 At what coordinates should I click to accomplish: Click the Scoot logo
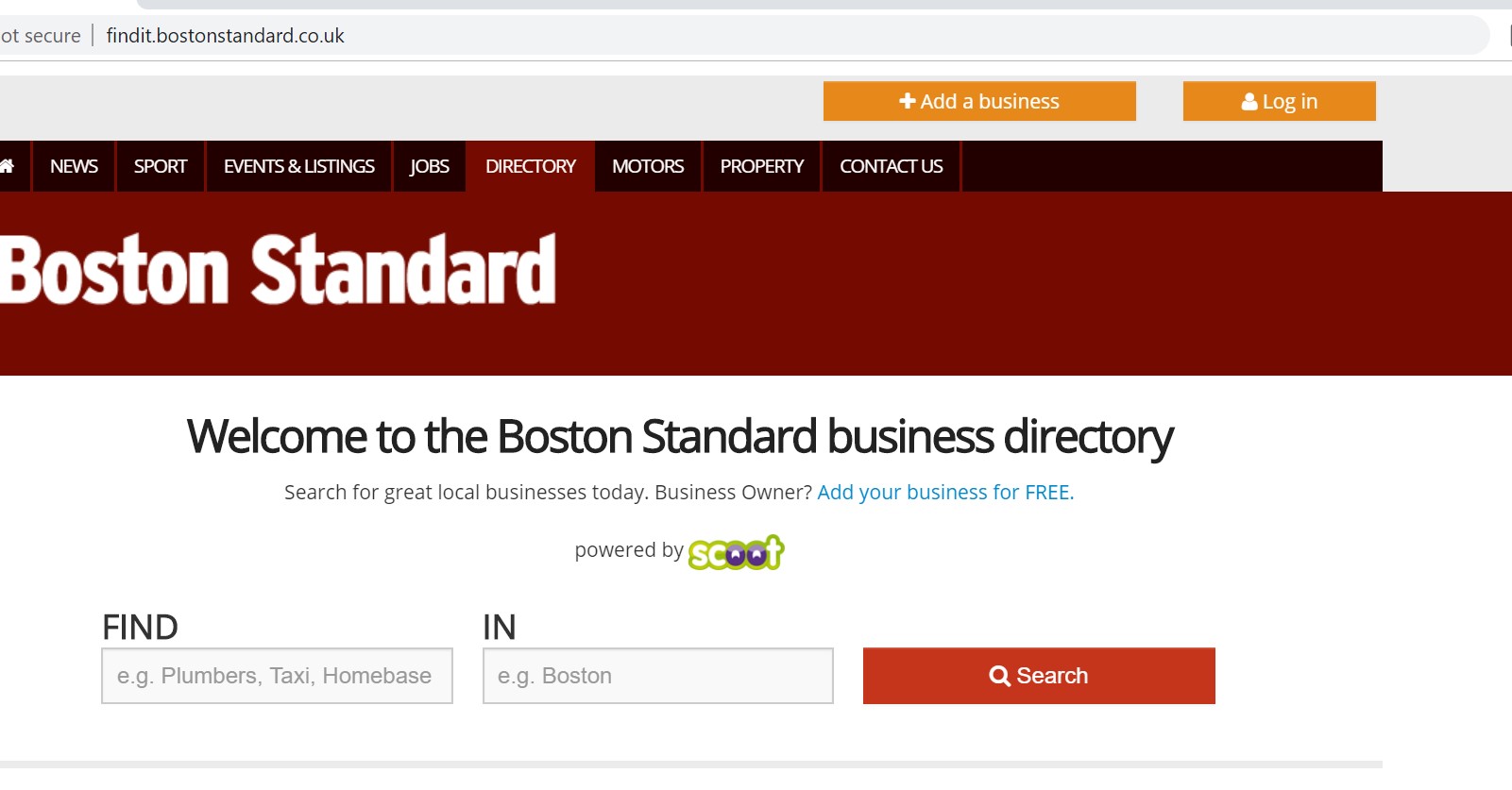pyautogui.click(x=737, y=552)
